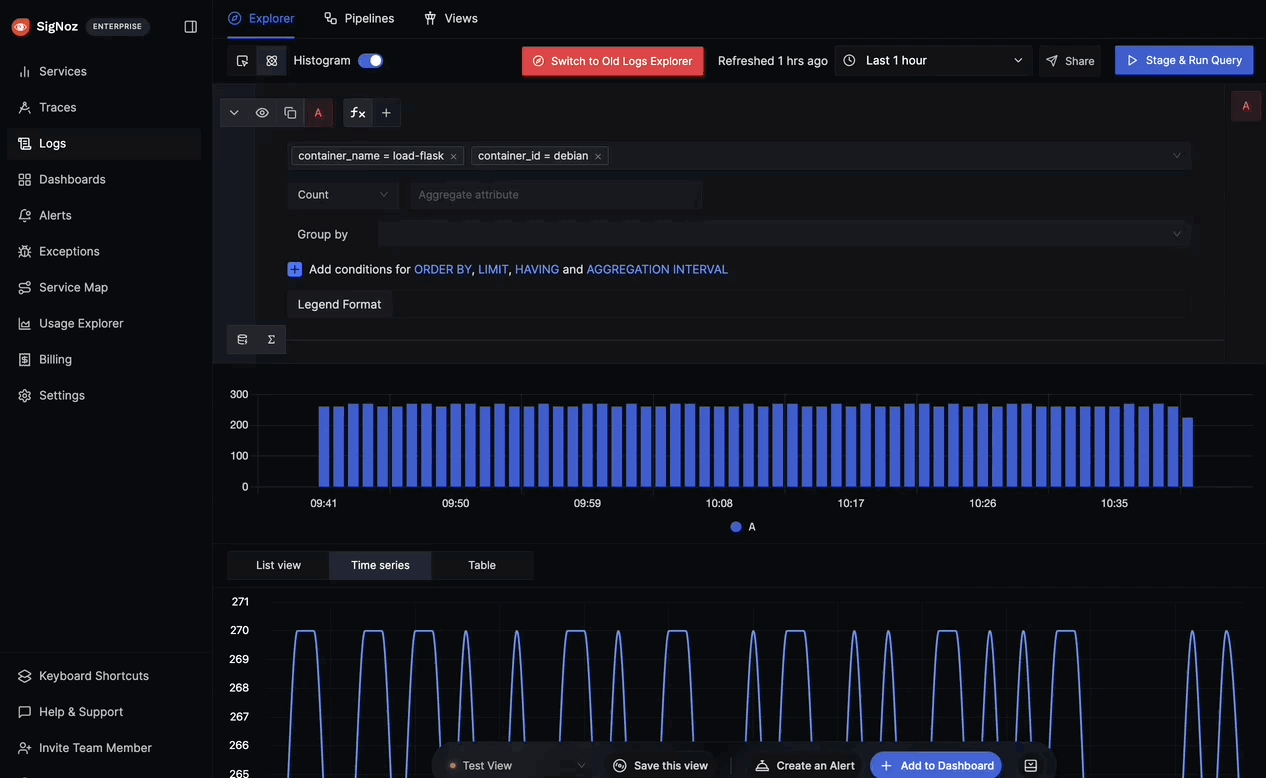Collapse the sidebar with the panel icon
1266x778 pixels.
pos(191,27)
